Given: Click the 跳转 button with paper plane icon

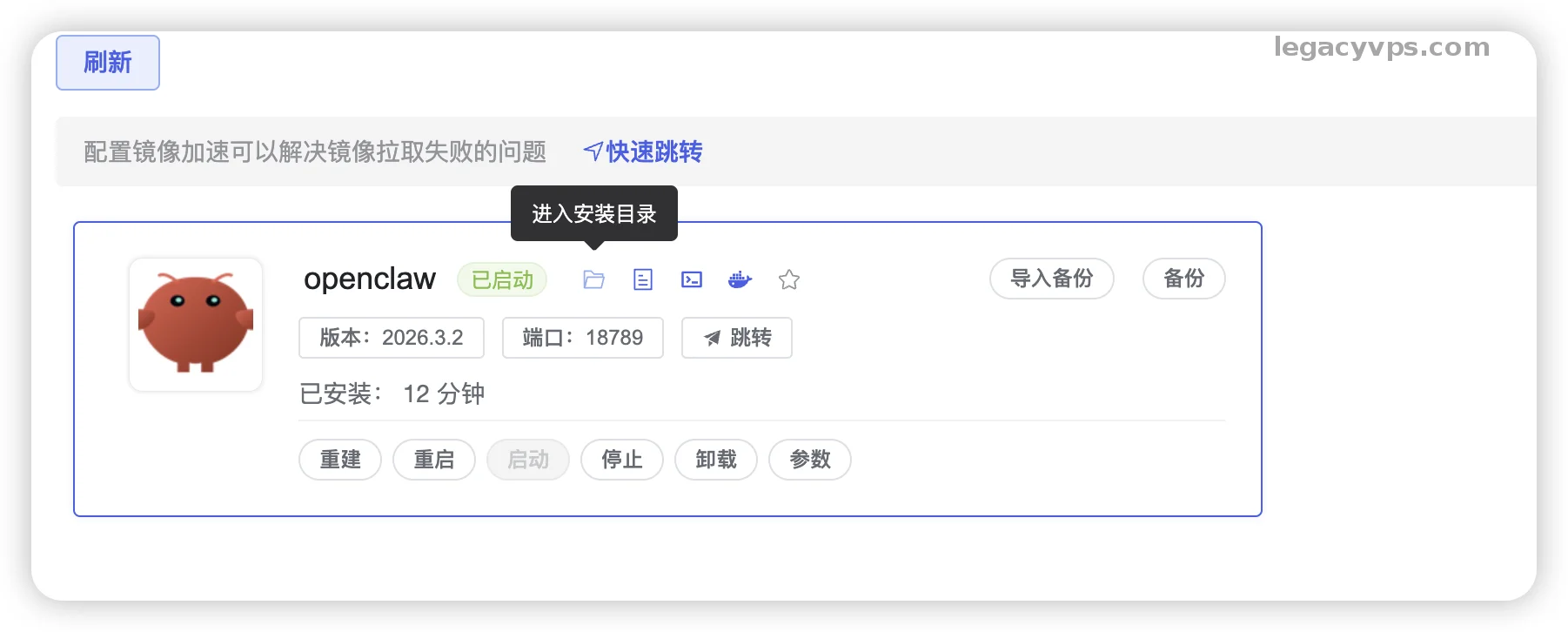Looking at the screenshot, I should tap(737, 338).
